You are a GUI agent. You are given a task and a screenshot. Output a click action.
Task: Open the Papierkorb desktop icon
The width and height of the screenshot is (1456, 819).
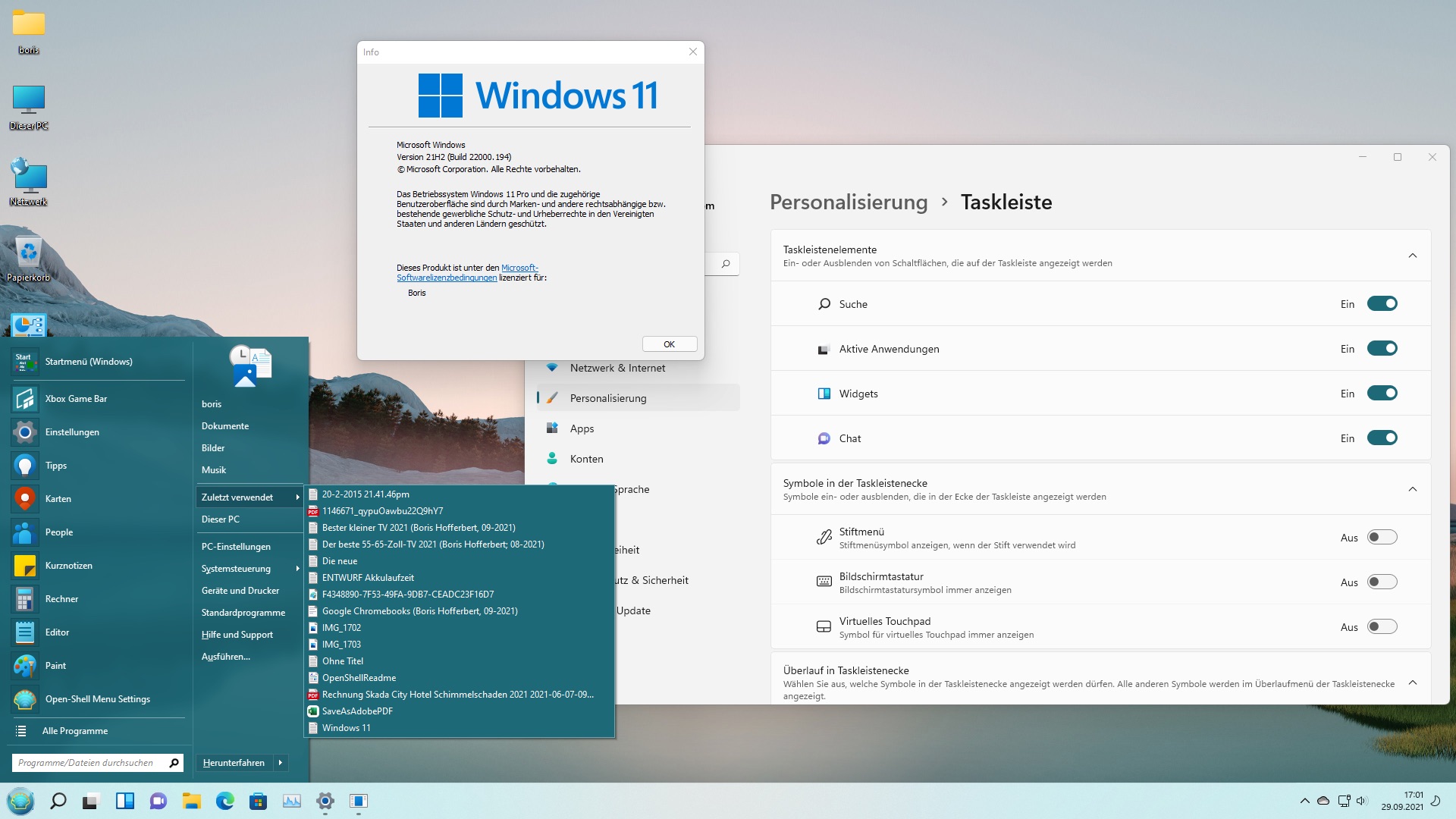pos(28,259)
